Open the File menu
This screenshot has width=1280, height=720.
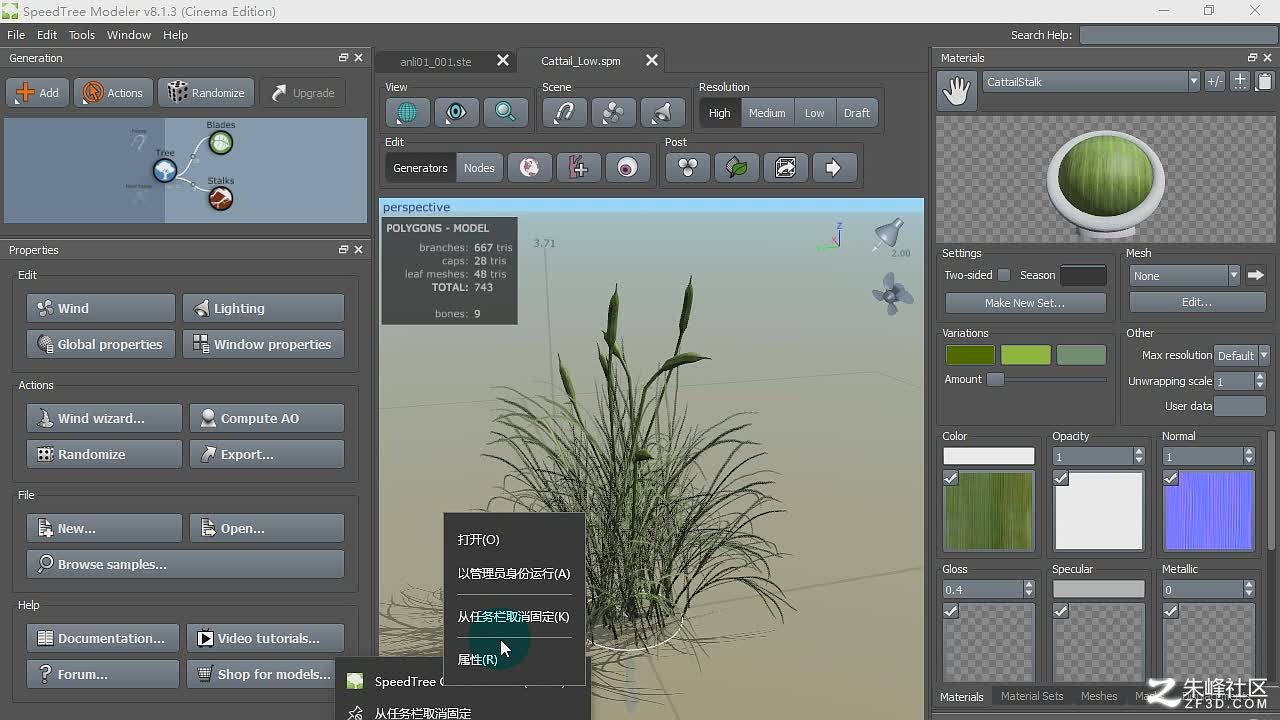16,35
